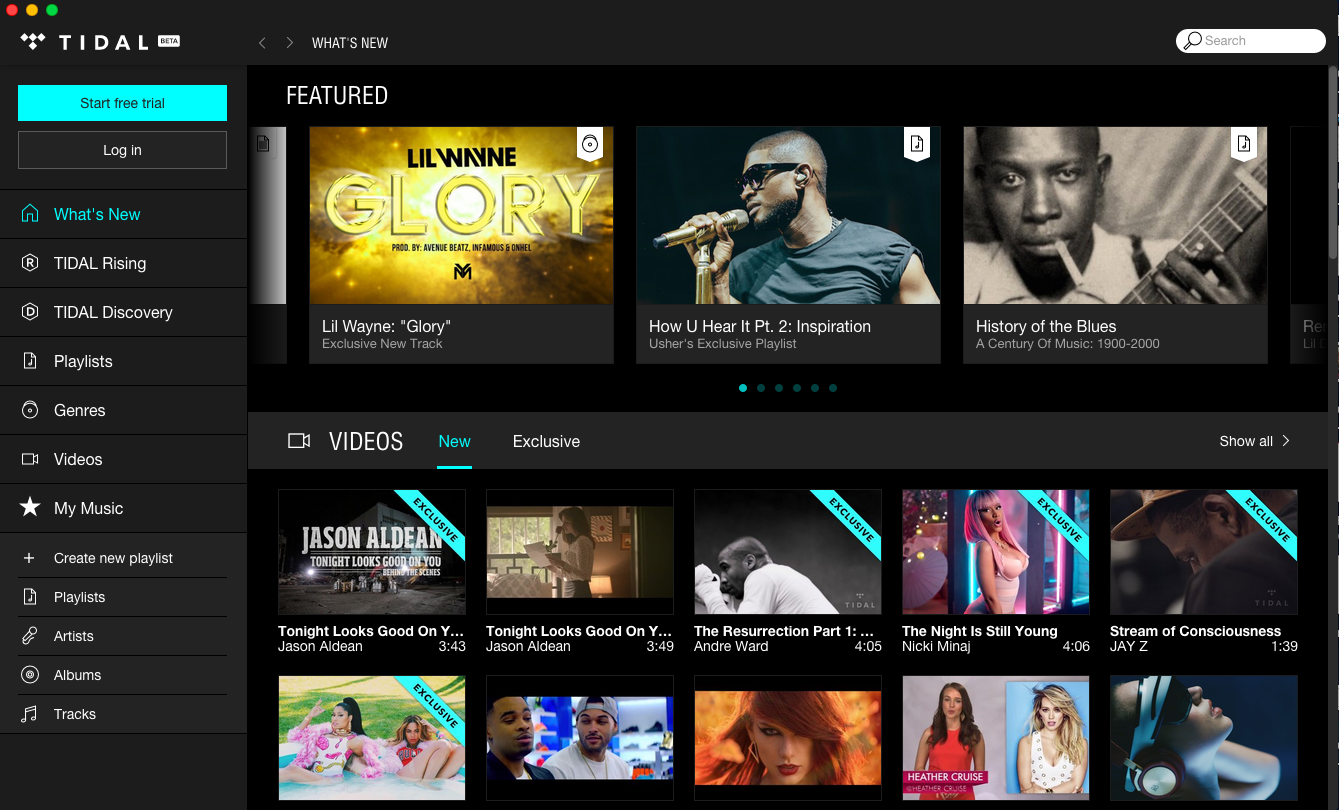Click the Tracks music note icon
This screenshot has width=1339, height=810.
(x=30, y=714)
